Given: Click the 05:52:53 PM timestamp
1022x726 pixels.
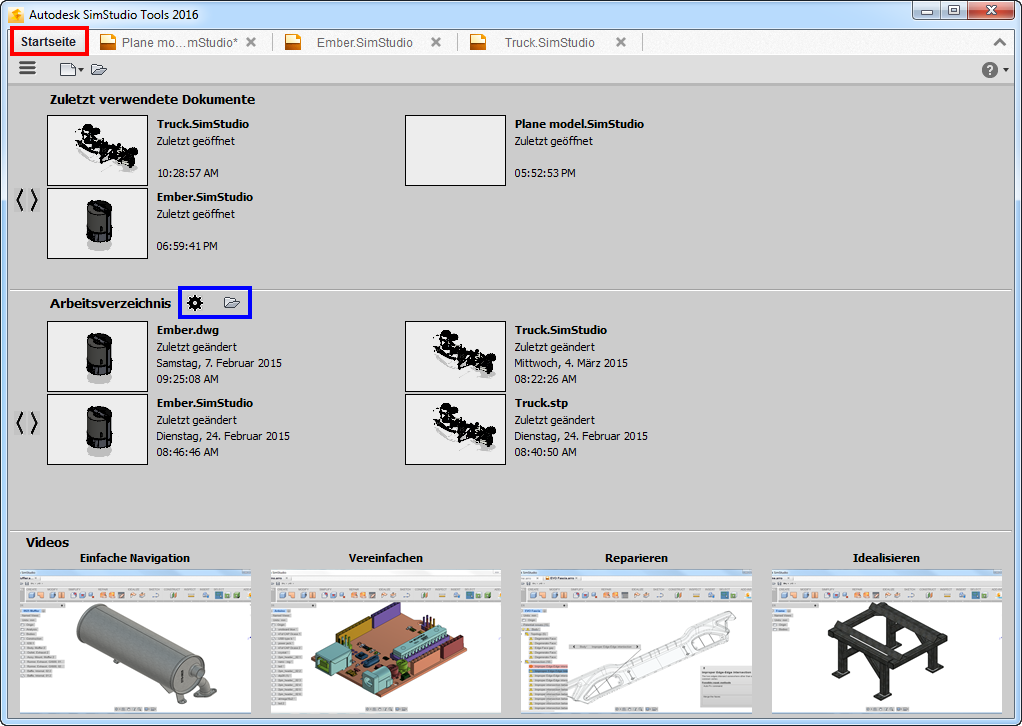Looking at the screenshot, I should point(545,173).
